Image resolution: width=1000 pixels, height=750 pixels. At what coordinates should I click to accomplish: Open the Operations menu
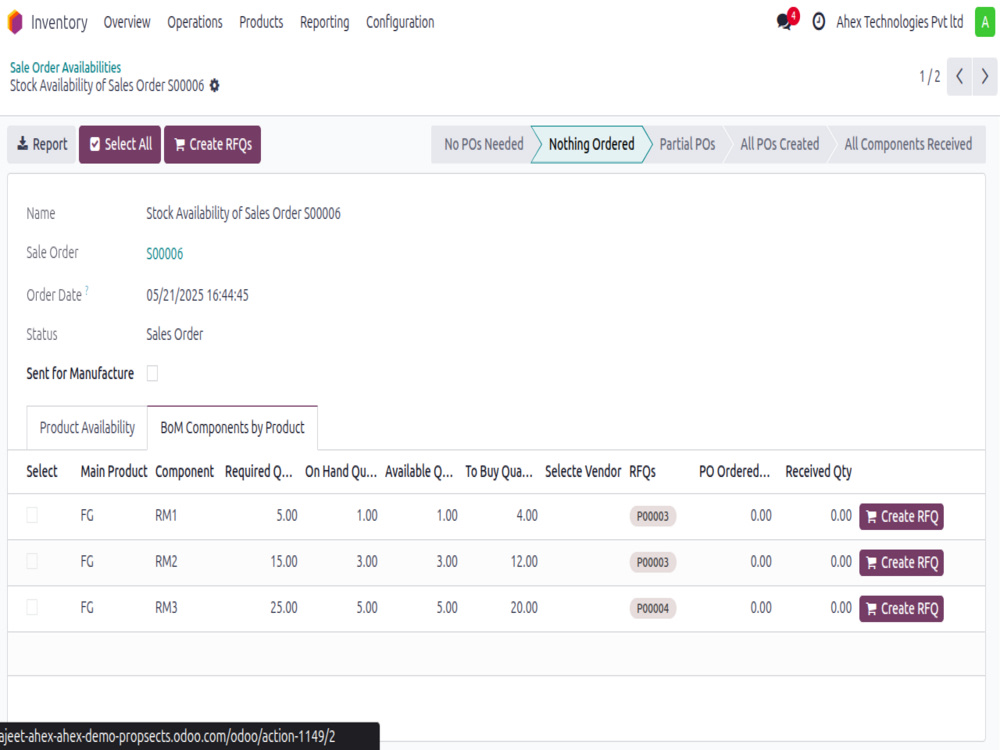[195, 22]
